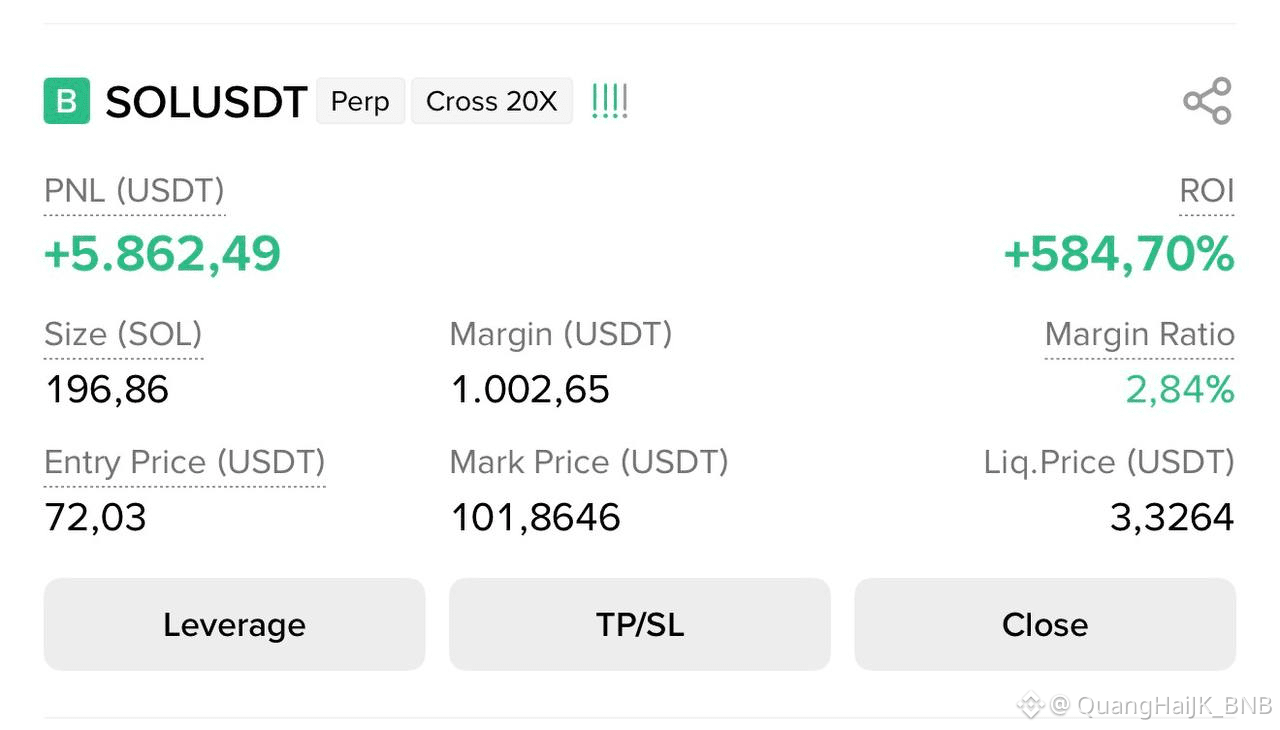
Task: Tap the Size (SOL) label
Action: 123,334
